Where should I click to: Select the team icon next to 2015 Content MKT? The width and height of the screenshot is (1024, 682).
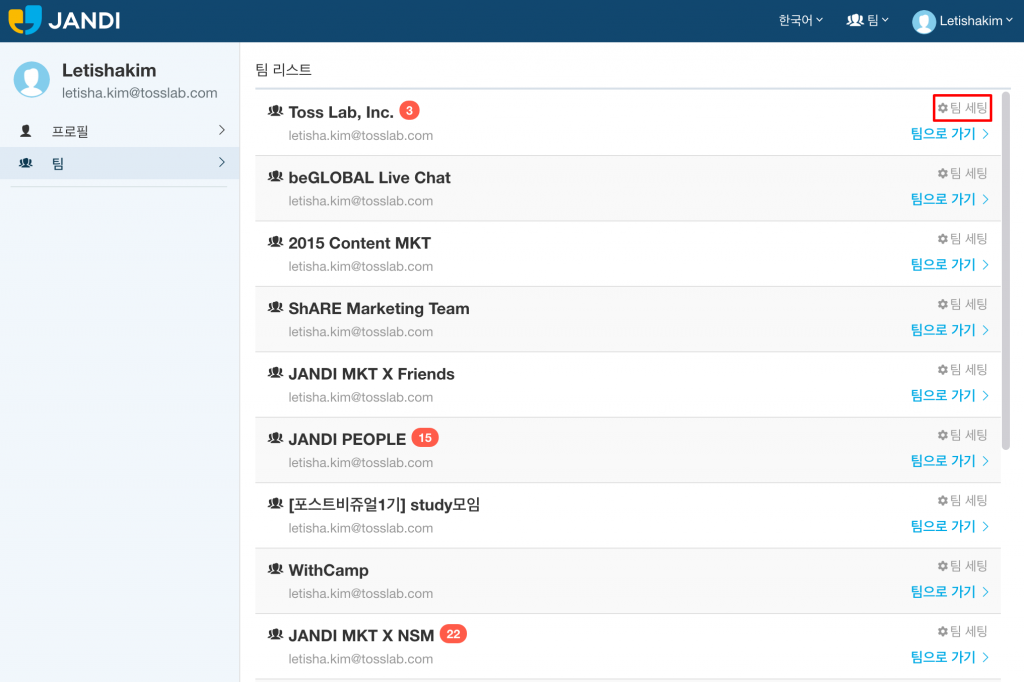click(x=277, y=242)
